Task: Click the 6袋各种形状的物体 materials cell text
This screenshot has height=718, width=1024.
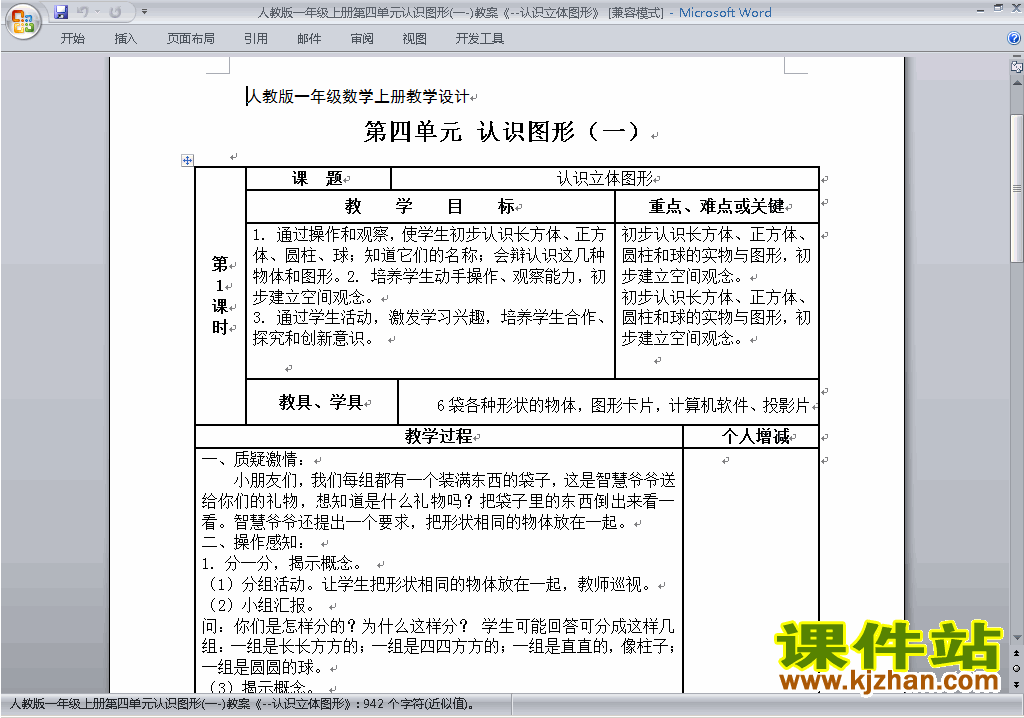Action: [622, 405]
